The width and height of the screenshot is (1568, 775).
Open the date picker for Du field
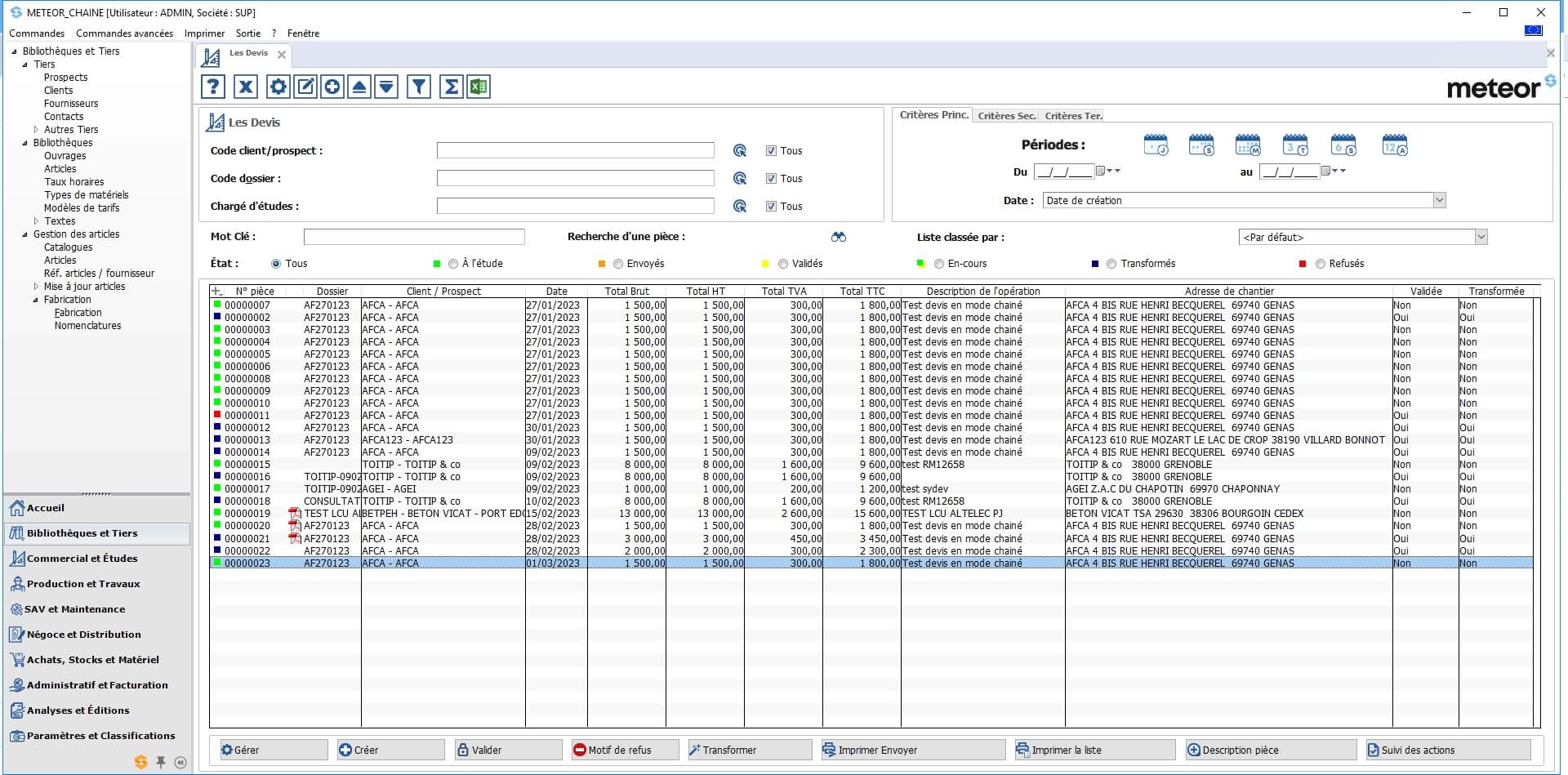pyautogui.click(x=1100, y=171)
